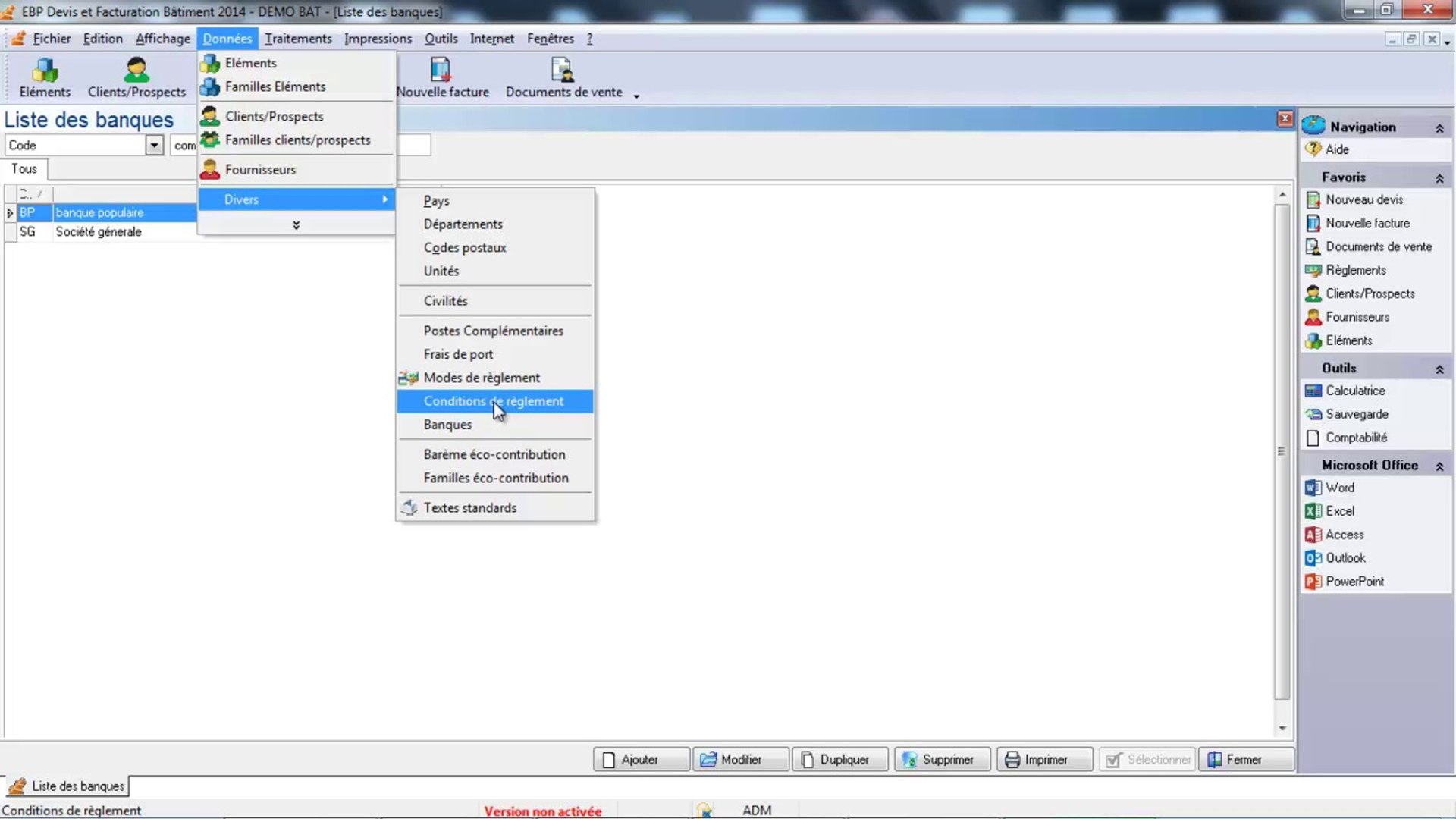This screenshot has width=1456, height=819.
Task: Open the Calculatrice tool in sidebar
Action: [1354, 391]
